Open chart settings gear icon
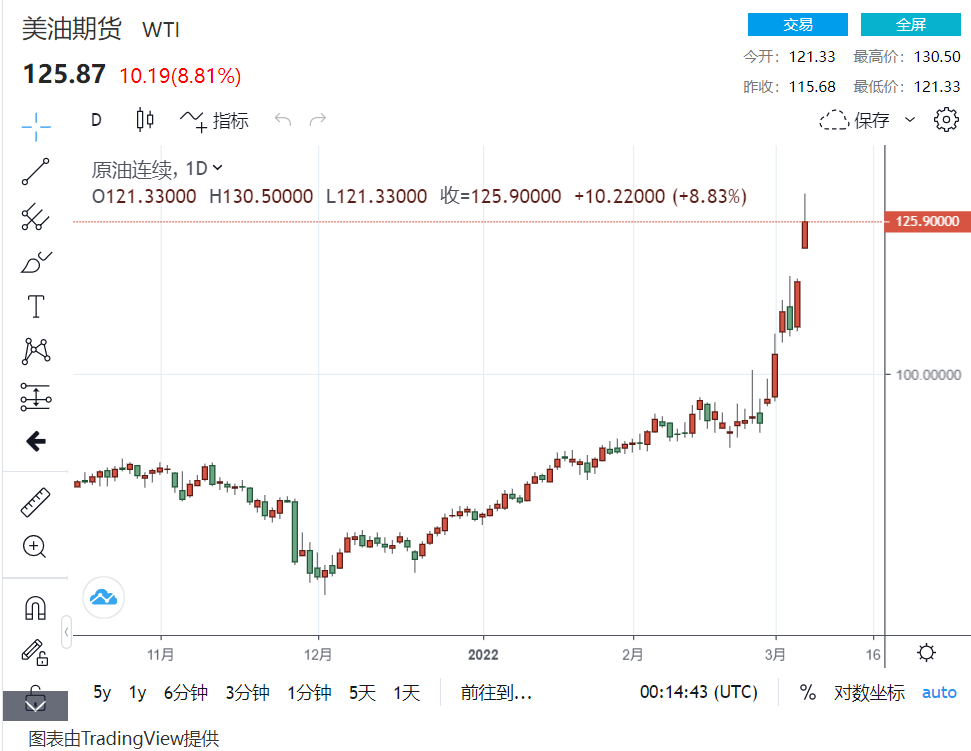This screenshot has width=971, height=751. tap(945, 120)
